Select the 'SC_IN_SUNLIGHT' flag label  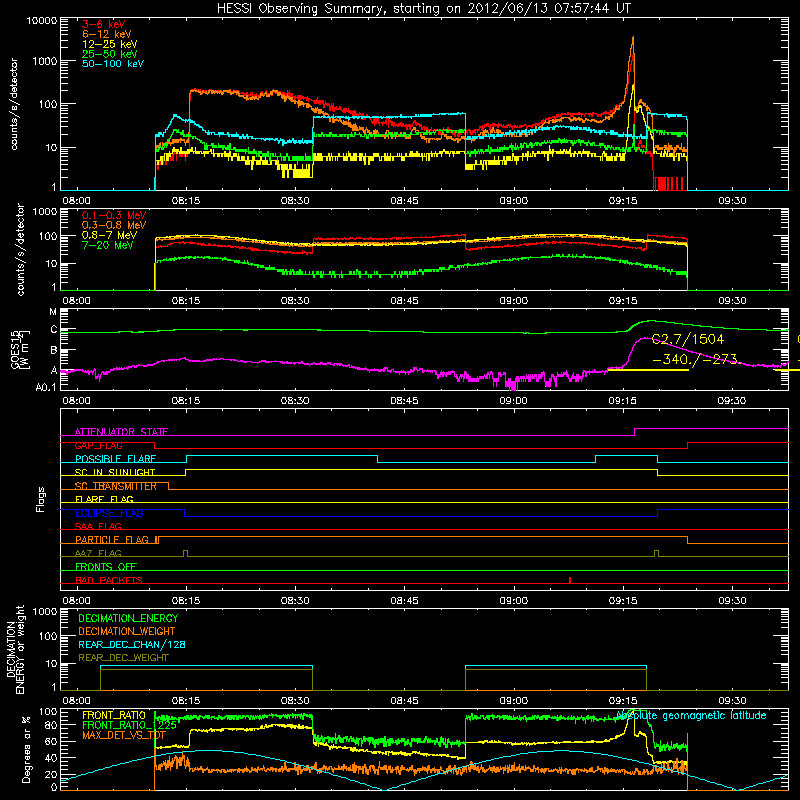click(115, 472)
